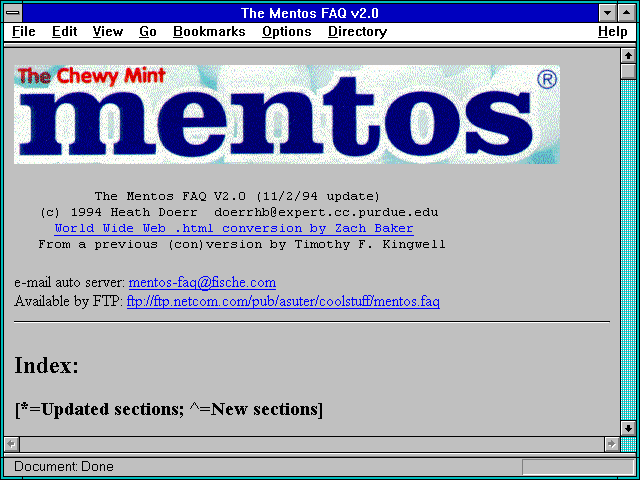Open the window control menu box
The width and height of the screenshot is (640, 480).
pos(13,13)
